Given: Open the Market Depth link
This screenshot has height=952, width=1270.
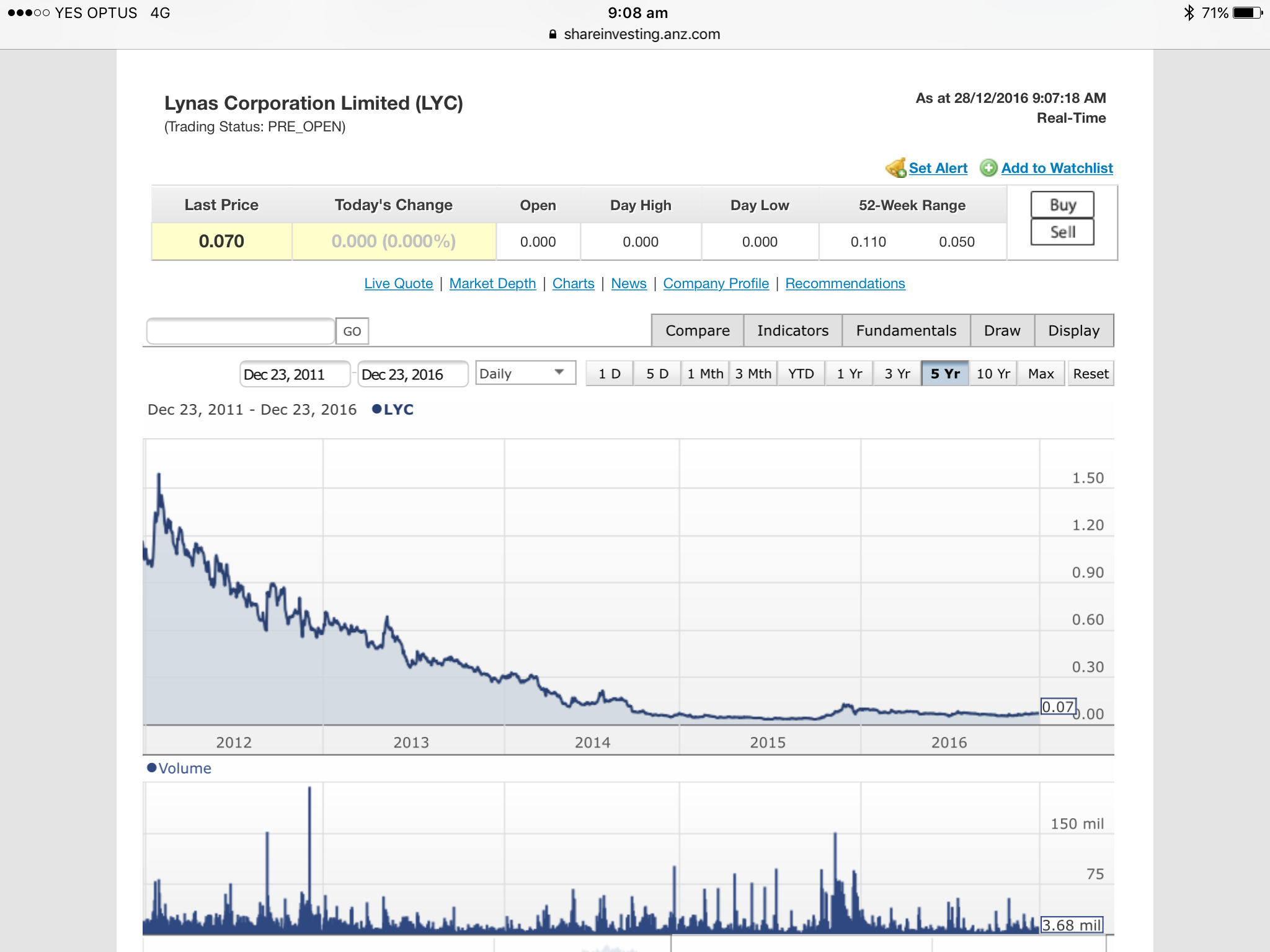Looking at the screenshot, I should tap(492, 283).
